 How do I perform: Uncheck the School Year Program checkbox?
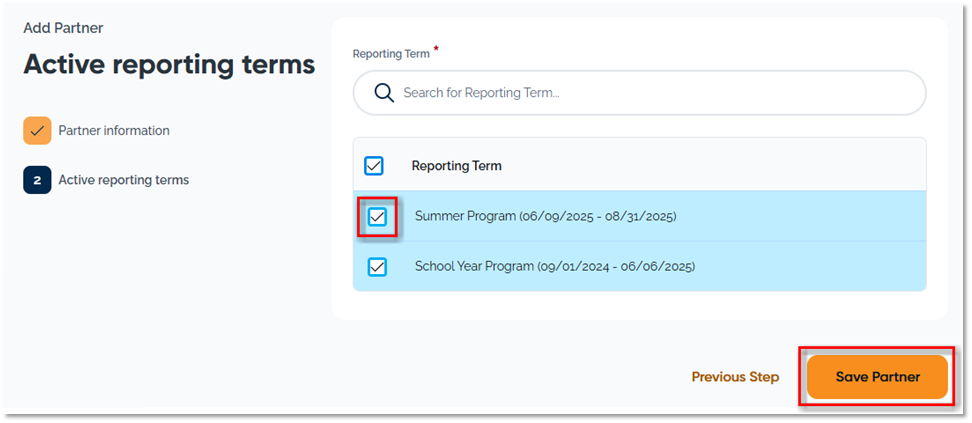[377, 267]
